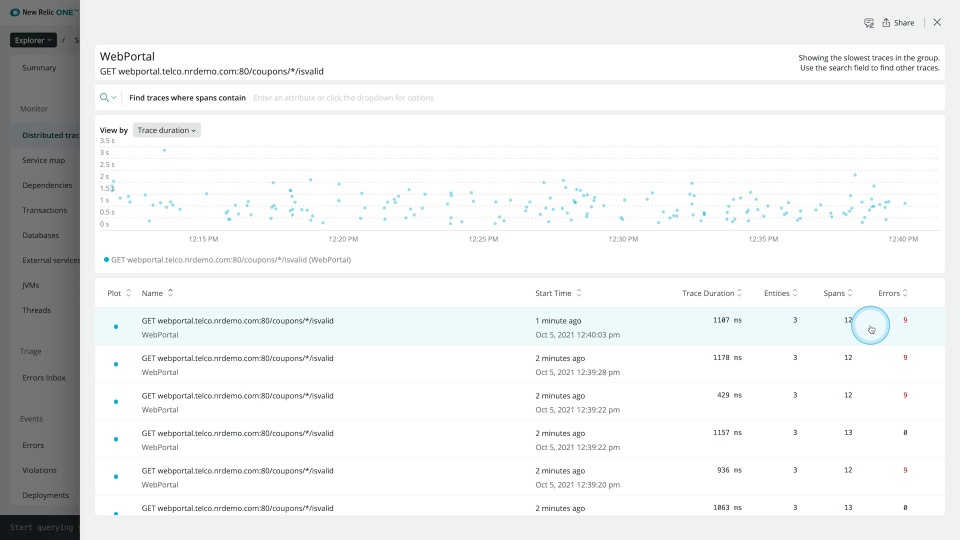Viewport: 960px width, 540px height.
Task: Click the 936 ms duration value
Action: tap(729, 470)
